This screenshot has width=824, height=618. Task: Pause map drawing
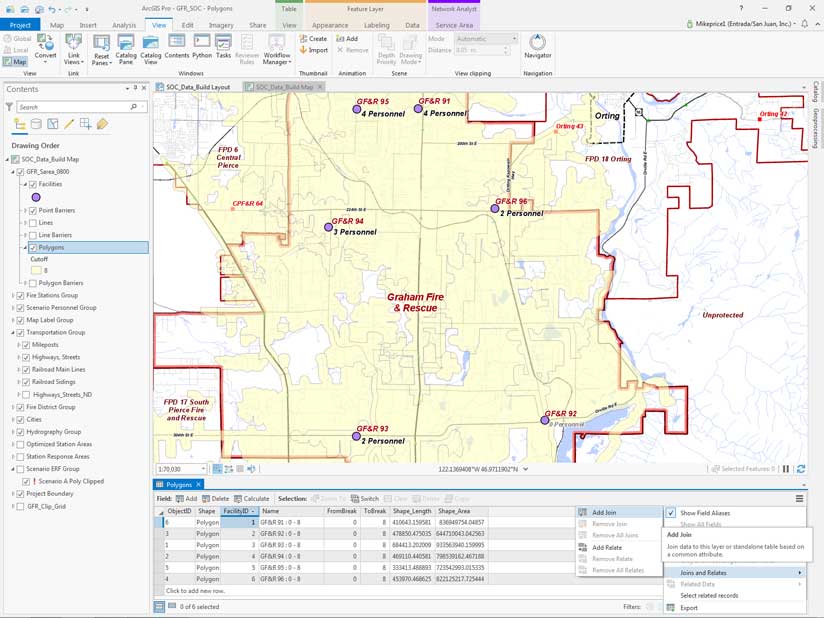point(786,469)
